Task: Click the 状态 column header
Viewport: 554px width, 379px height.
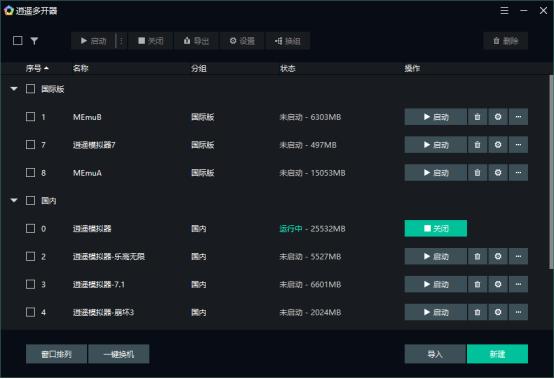Action: point(288,68)
